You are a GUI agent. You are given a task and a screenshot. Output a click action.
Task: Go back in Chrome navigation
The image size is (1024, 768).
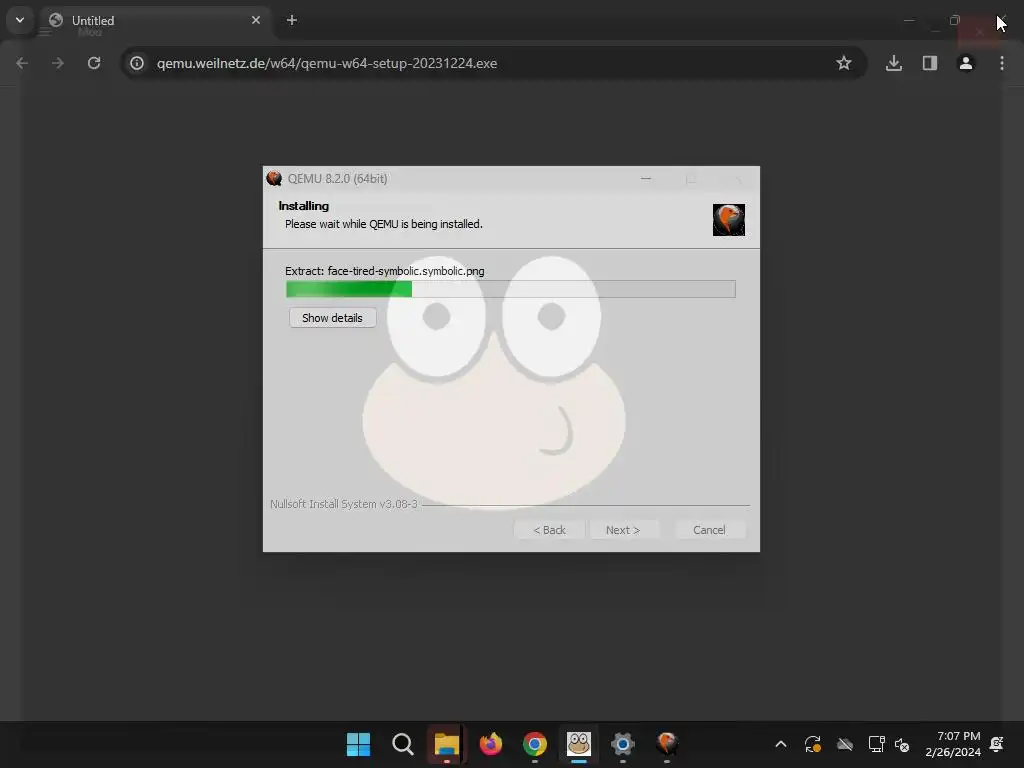pyautogui.click(x=22, y=63)
